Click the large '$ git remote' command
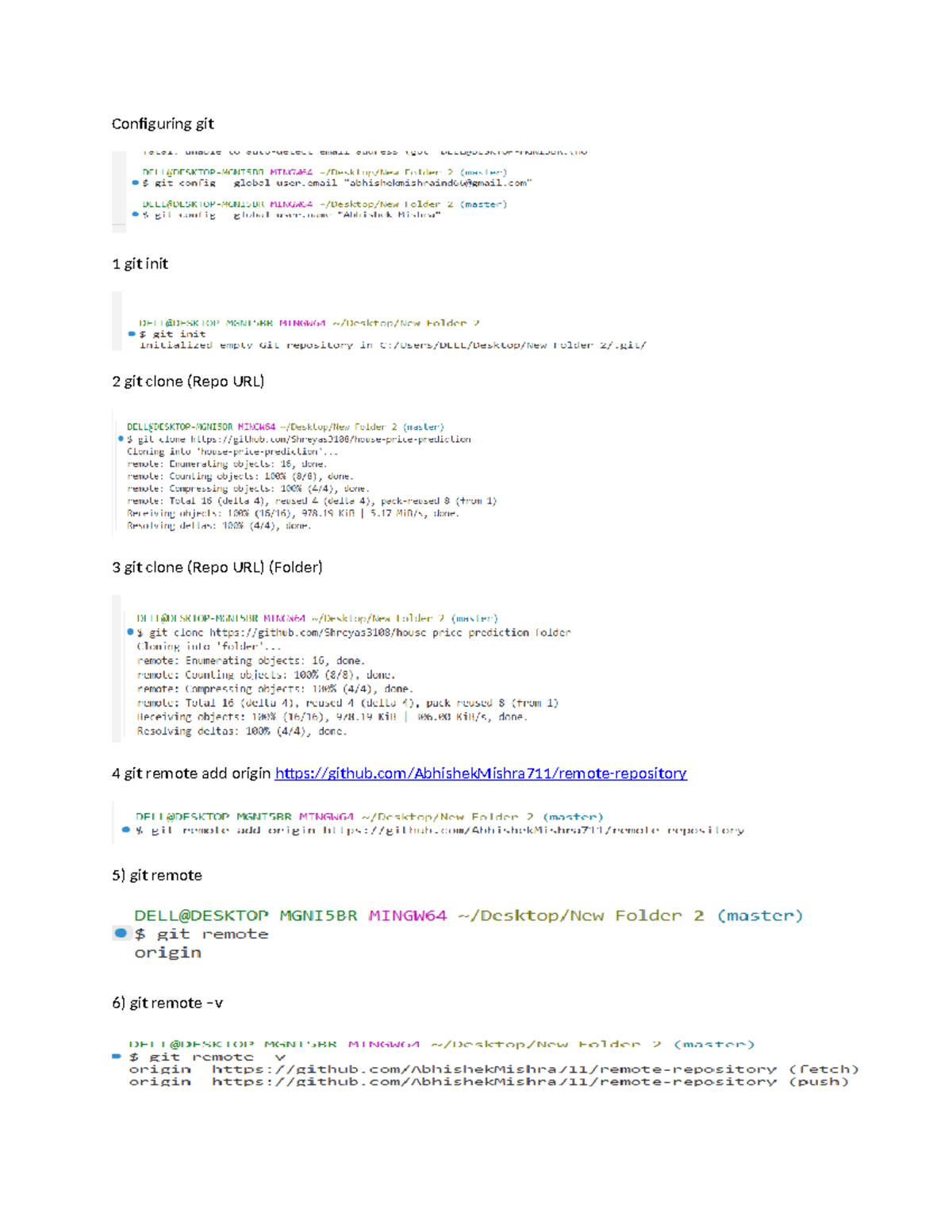Screen dimensions: 952x1232 coord(202,935)
